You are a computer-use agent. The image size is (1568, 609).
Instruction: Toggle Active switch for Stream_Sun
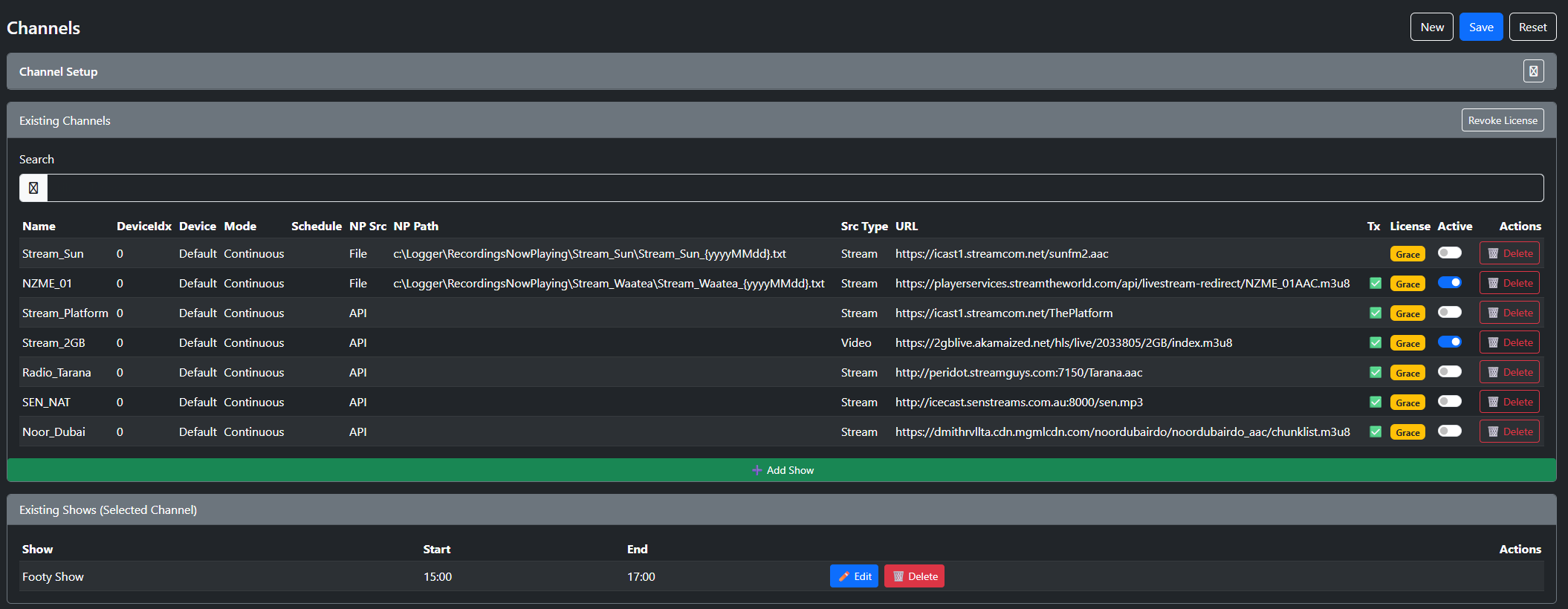click(1449, 253)
